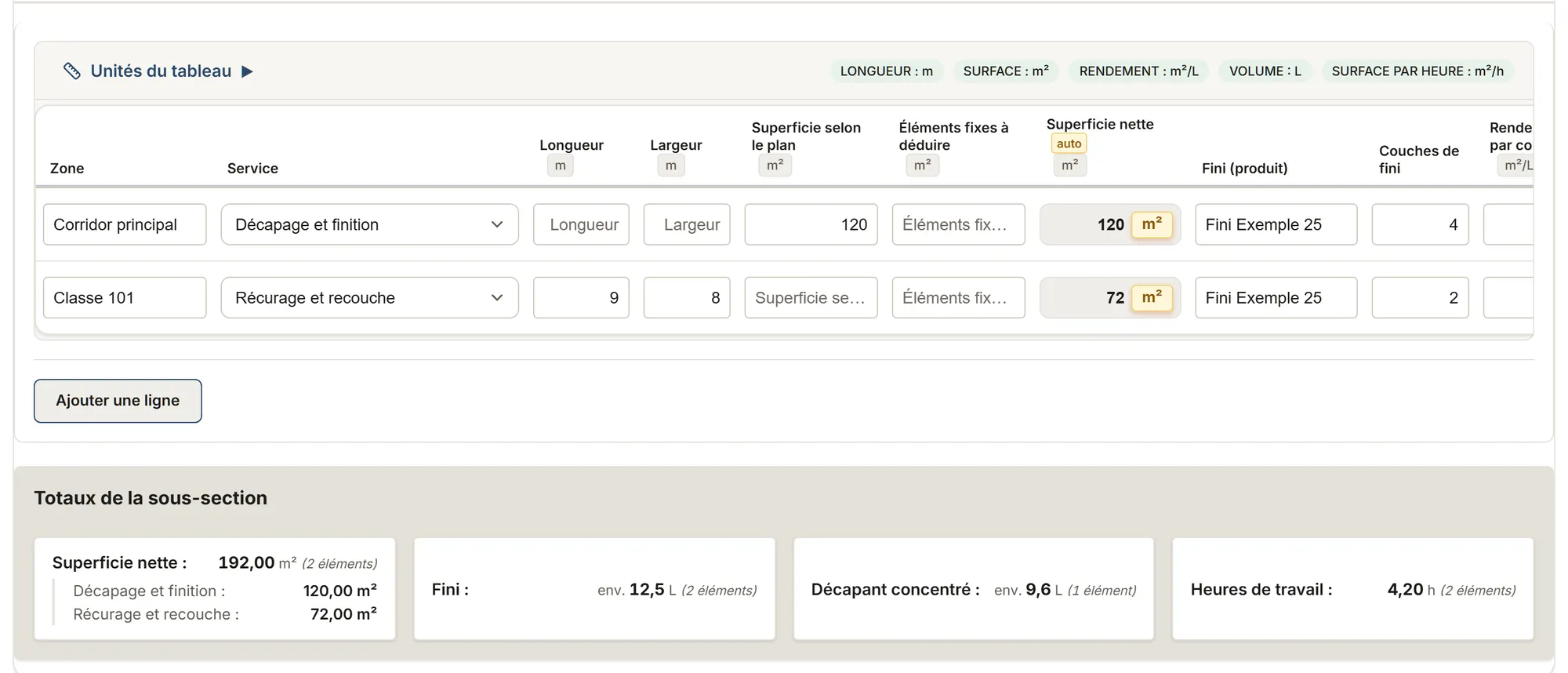Click the Éléments fixes à déduire header
This screenshot has height=673, width=1568.
pos(953,136)
